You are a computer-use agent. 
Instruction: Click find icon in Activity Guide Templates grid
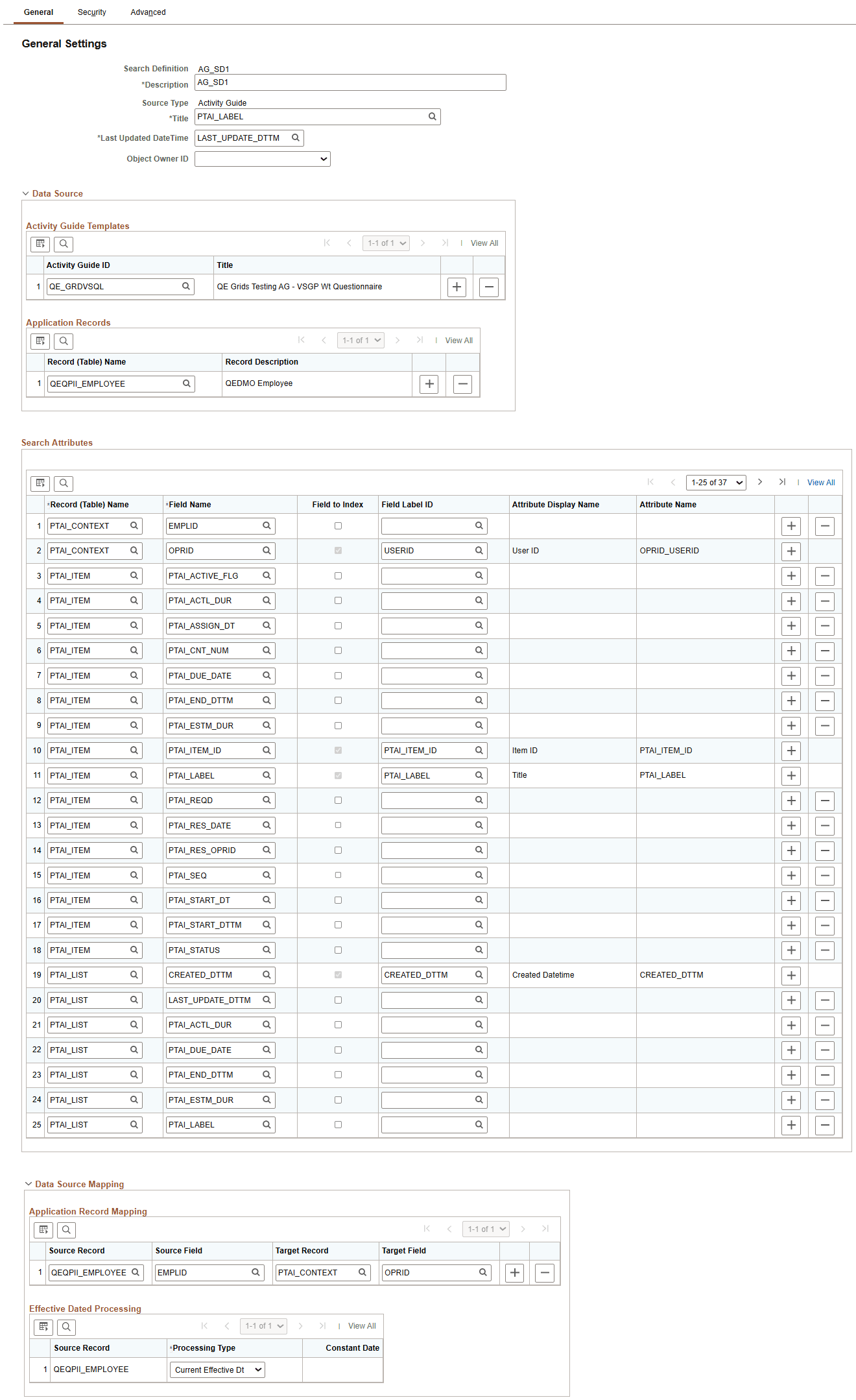[x=64, y=244]
